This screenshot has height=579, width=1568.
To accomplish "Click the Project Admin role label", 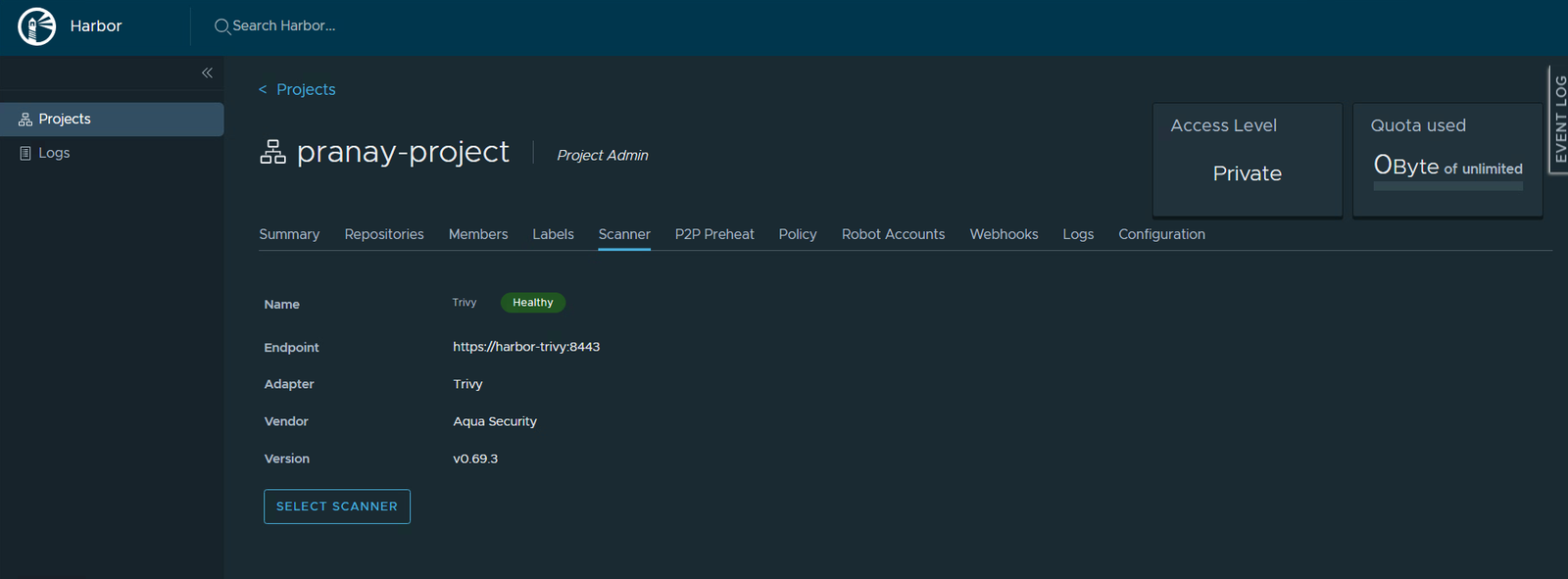I will [603, 155].
